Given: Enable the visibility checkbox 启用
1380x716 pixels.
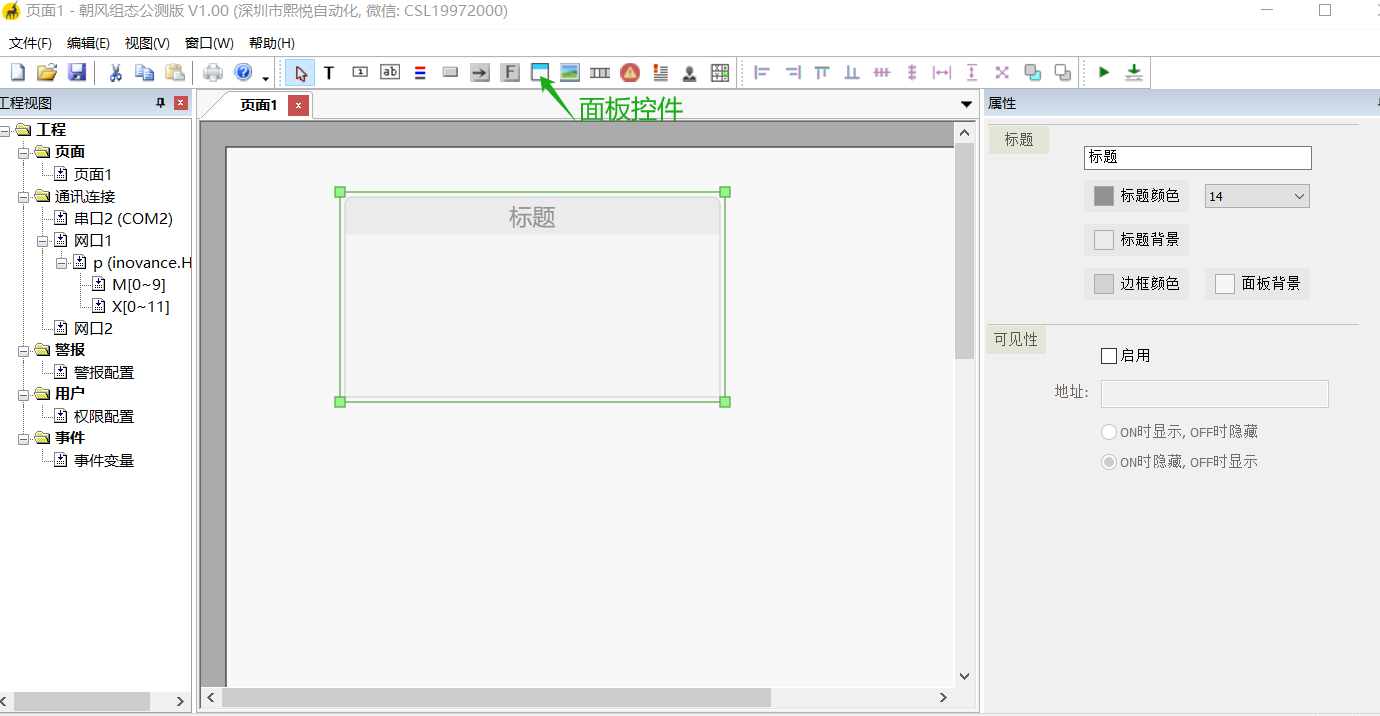Looking at the screenshot, I should click(x=1109, y=356).
